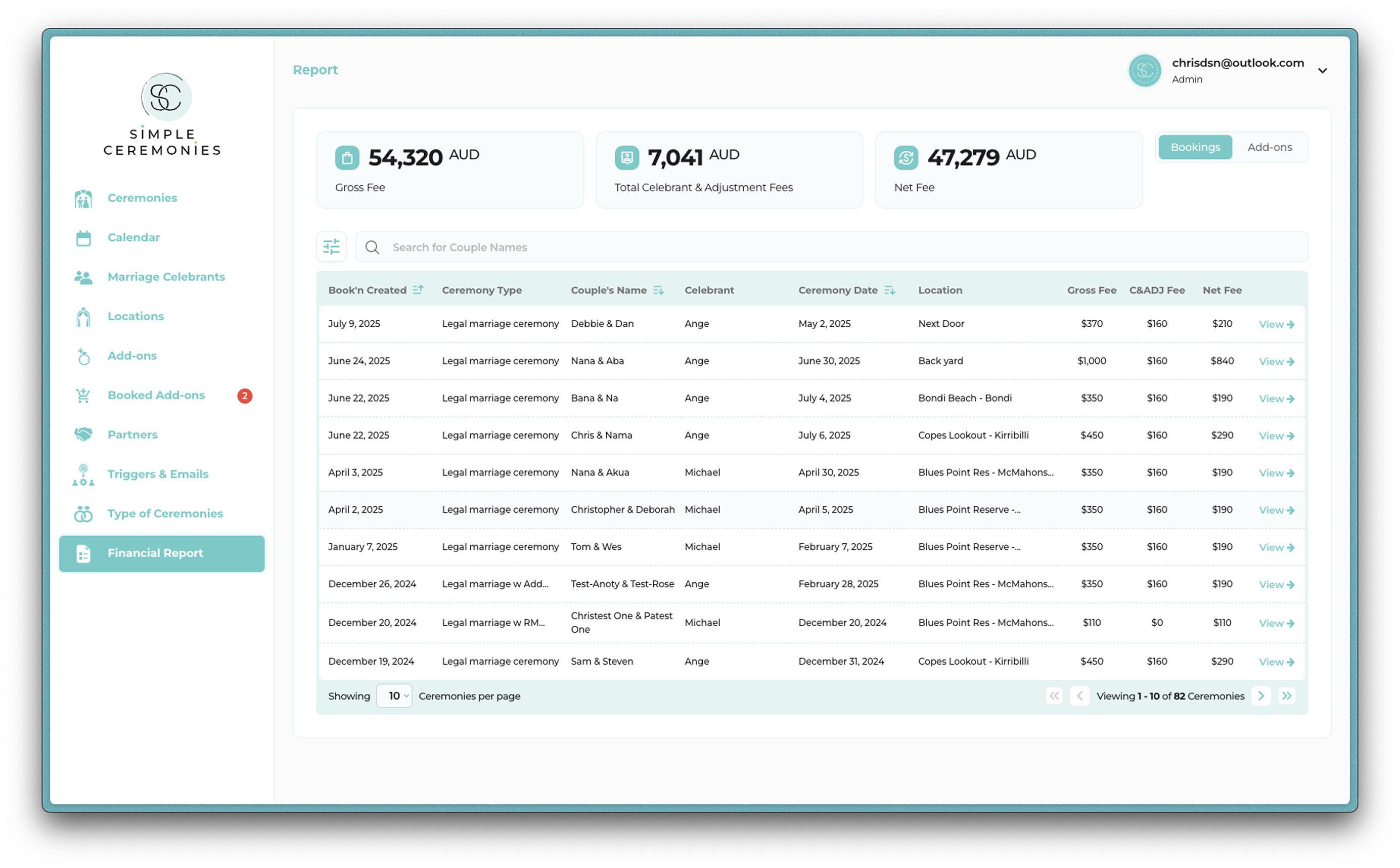
Task: Go to previous page arrow
Action: (1080, 697)
